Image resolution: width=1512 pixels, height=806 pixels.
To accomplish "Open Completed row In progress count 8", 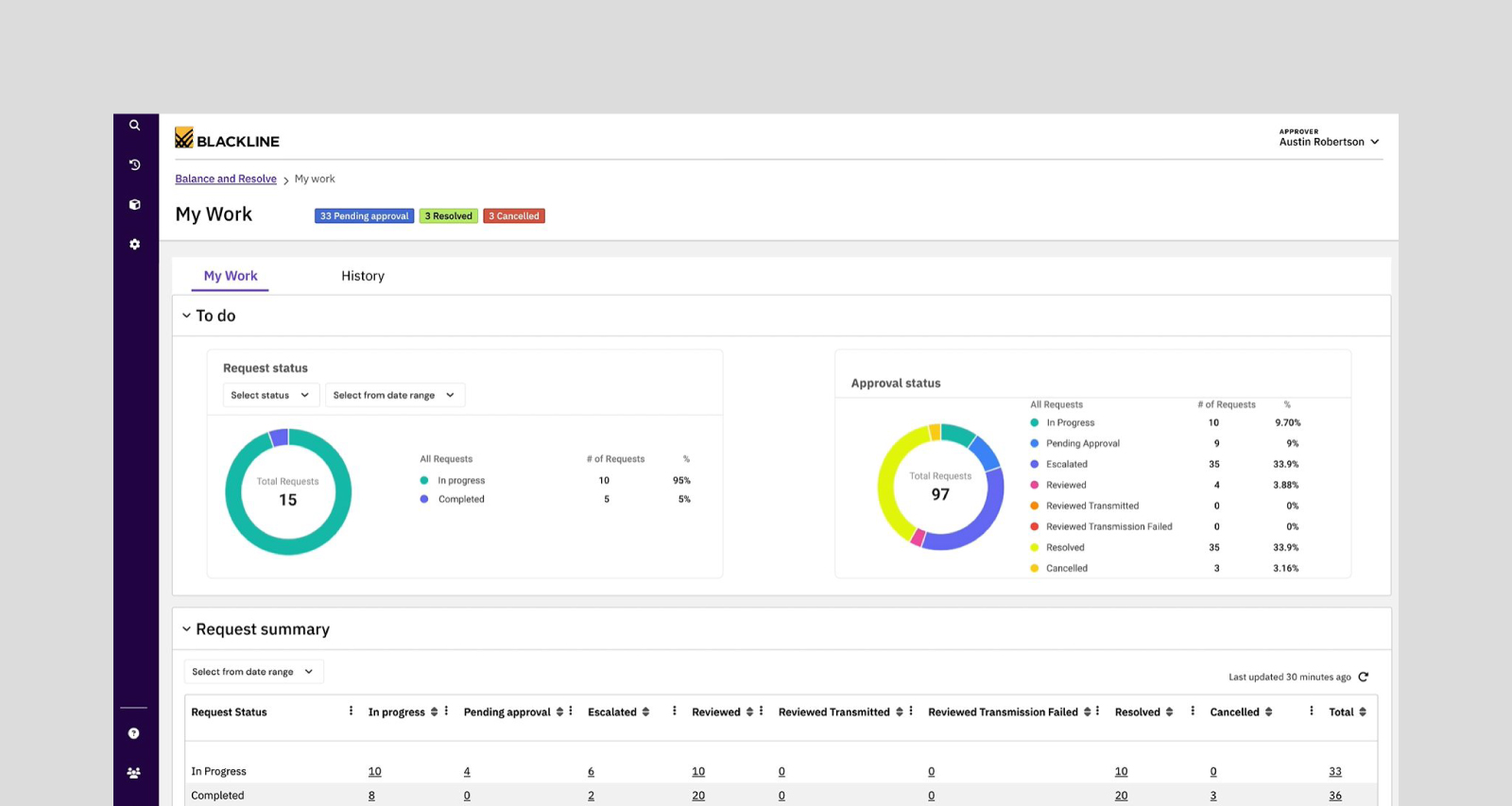I will (371, 796).
